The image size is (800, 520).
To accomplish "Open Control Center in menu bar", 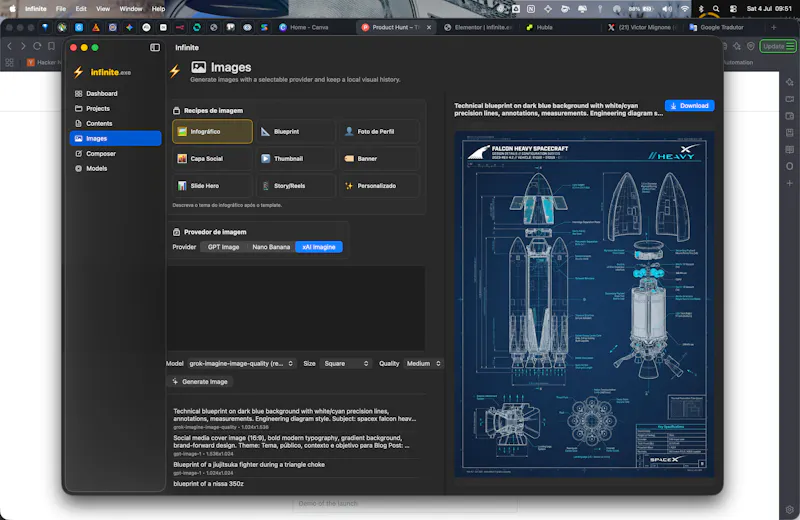I will click(x=733, y=9).
